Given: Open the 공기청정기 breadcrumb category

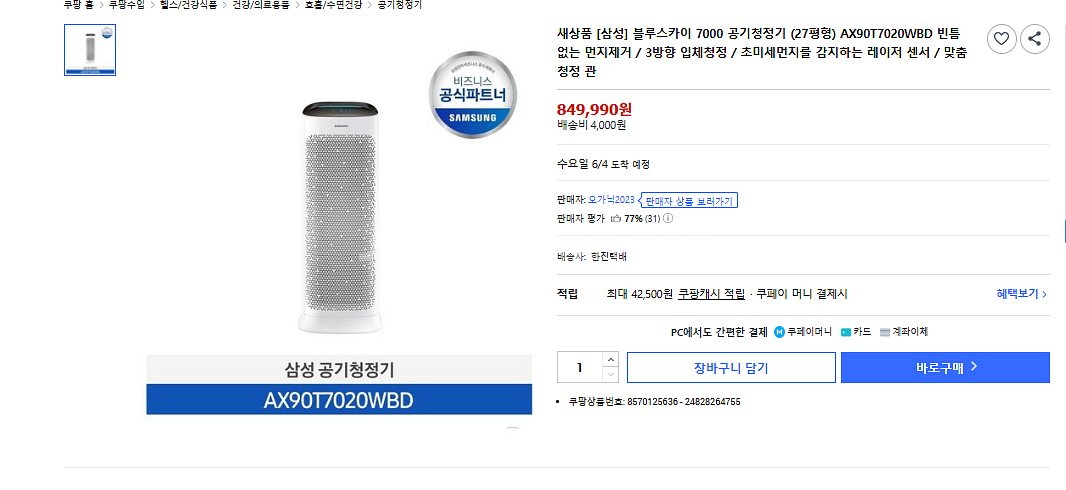Looking at the screenshot, I should 400,5.
